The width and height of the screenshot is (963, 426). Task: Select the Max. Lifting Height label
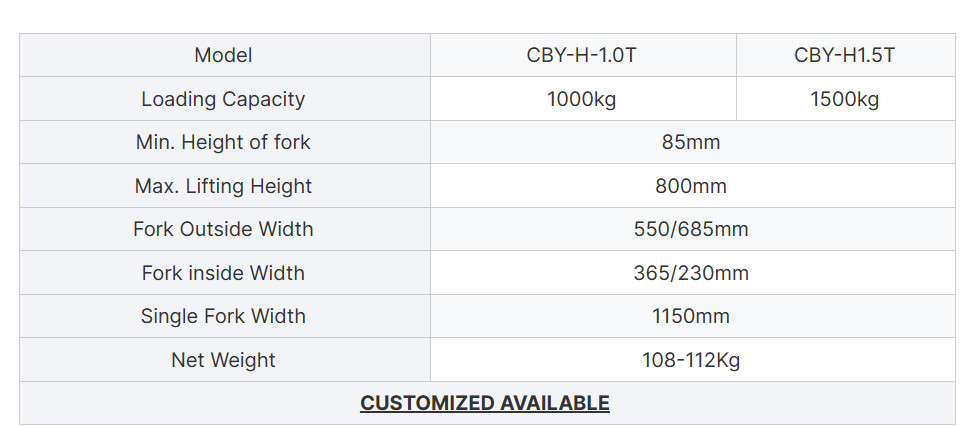tap(225, 186)
